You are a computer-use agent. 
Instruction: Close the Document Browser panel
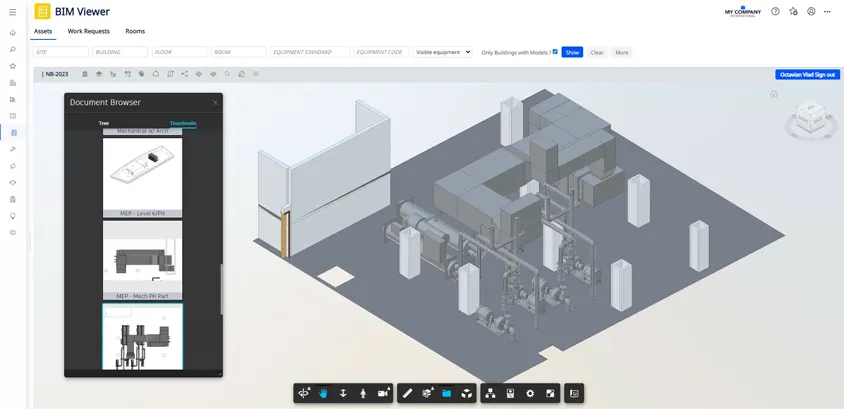point(215,102)
